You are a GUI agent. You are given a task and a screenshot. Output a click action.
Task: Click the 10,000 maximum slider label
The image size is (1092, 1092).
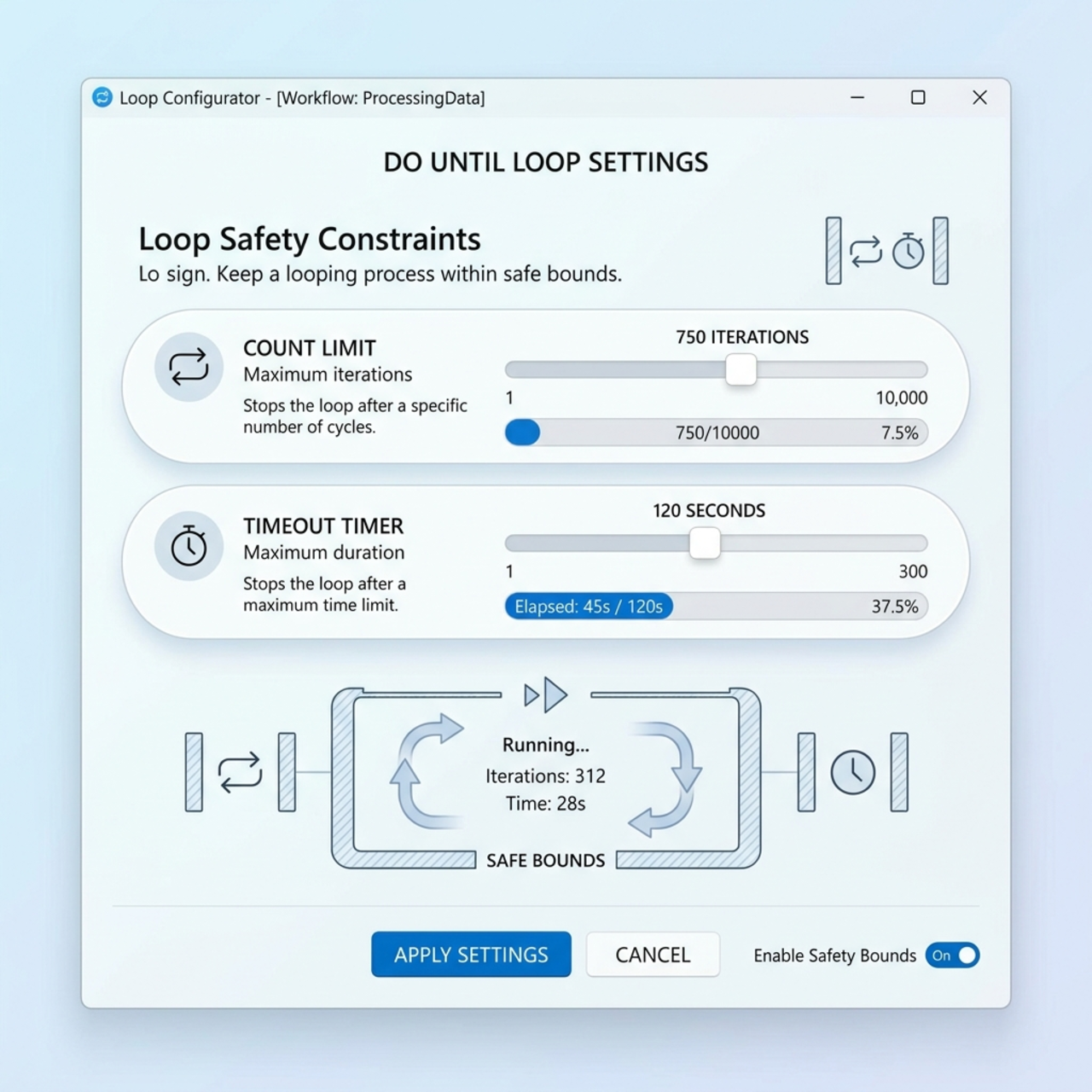tap(902, 398)
